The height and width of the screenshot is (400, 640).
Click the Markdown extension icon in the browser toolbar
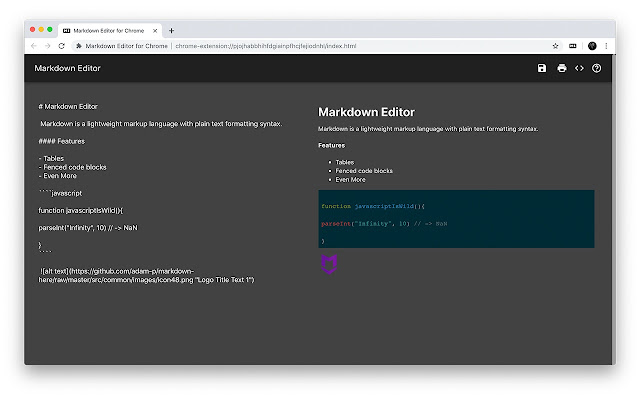pyautogui.click(x=573, y=46)
